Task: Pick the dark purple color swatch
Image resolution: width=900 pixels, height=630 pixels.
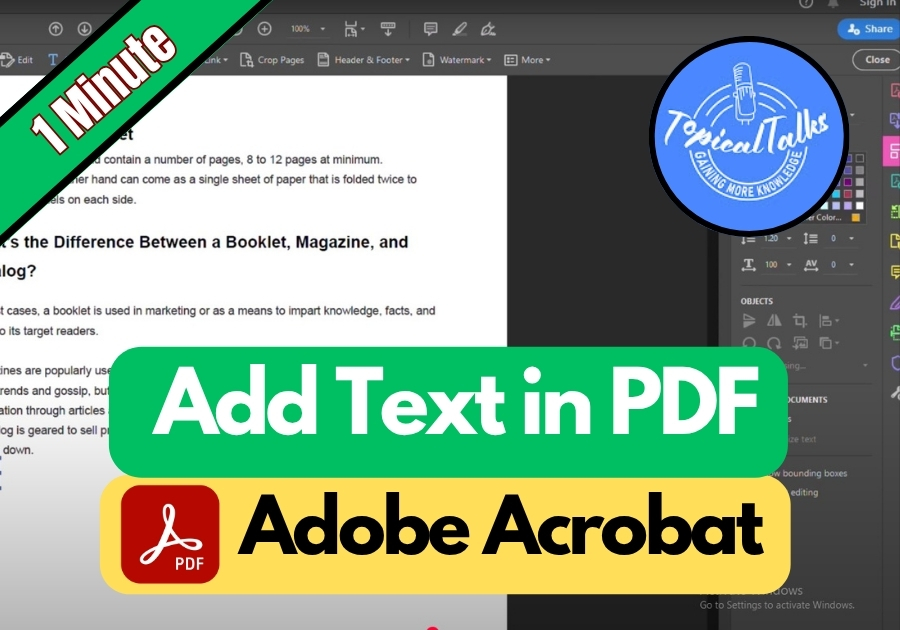Action: [848, 182]
